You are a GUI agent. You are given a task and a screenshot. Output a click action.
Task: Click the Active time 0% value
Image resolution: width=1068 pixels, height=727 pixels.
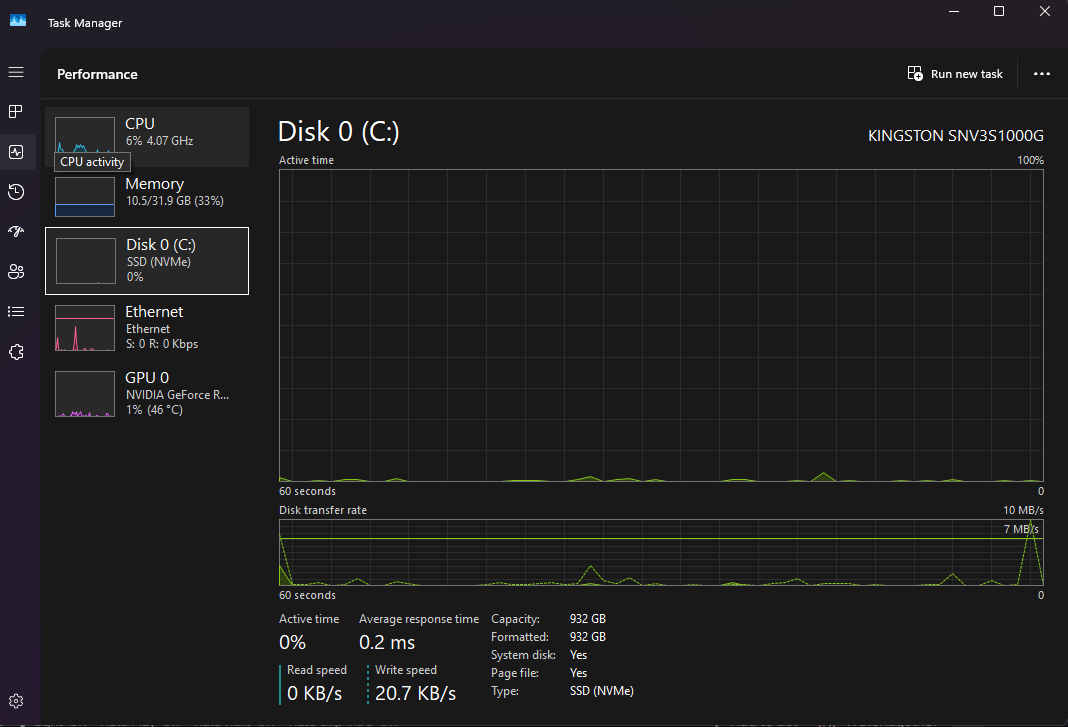292,643
